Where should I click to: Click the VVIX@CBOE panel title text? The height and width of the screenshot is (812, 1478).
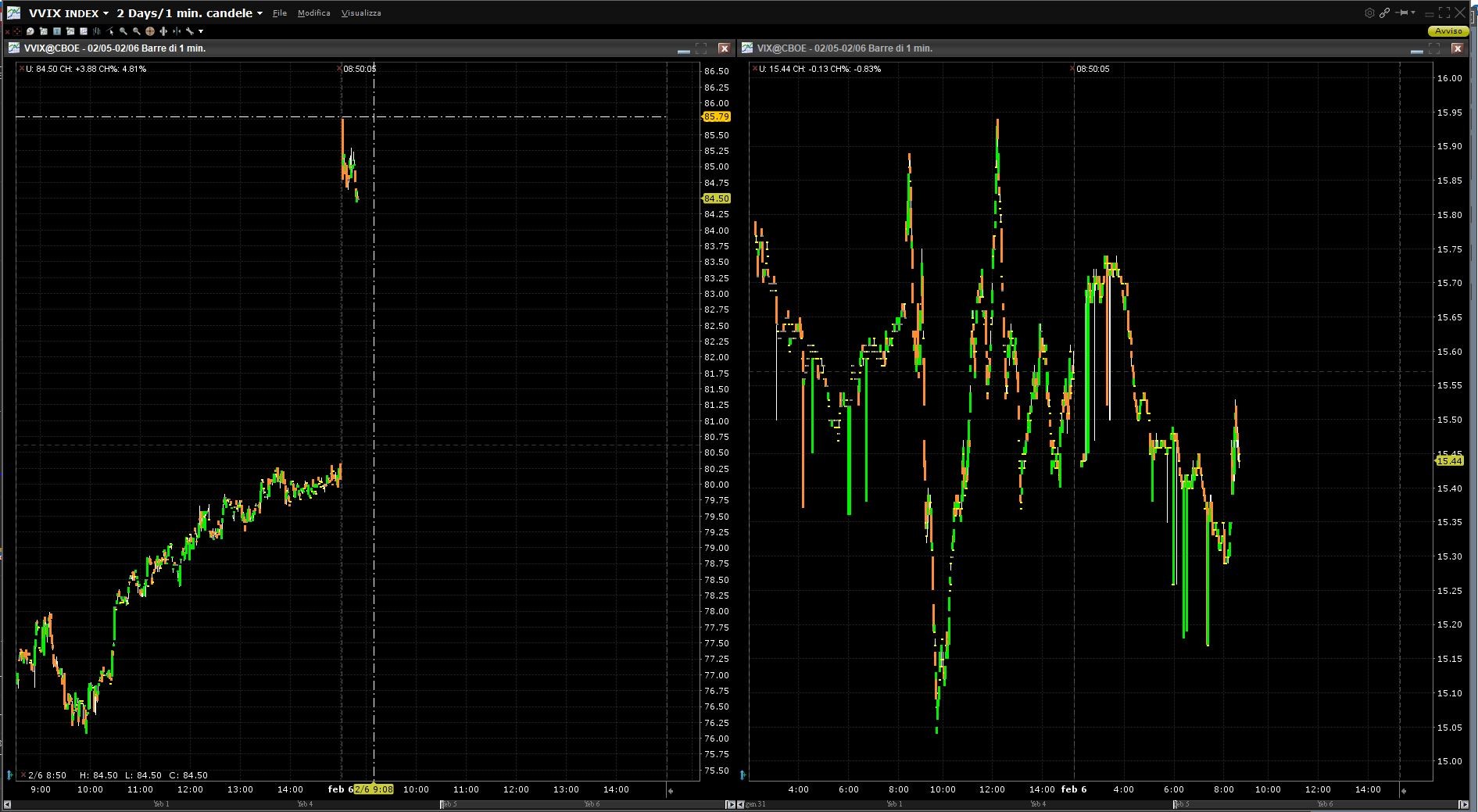point(115,48)
